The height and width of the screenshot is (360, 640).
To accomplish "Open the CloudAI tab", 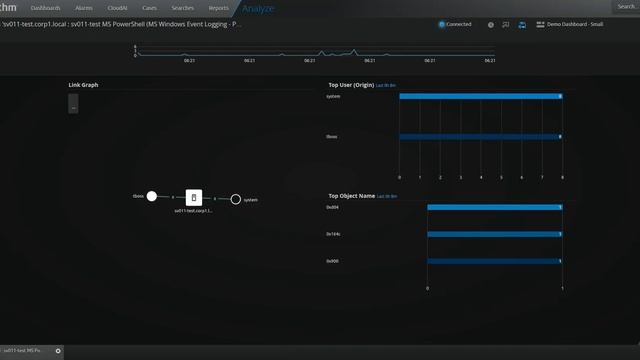I will (x=117, y=8).
